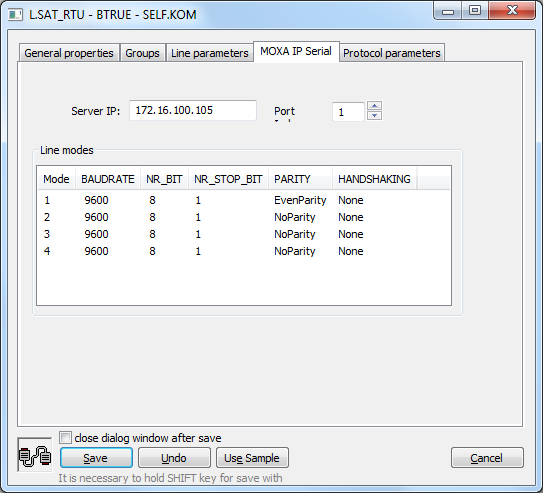Click the stop bit value 1 in Mode 4 row
The width and height of the screenshot is (543, 493).
[x=198, y=251]
